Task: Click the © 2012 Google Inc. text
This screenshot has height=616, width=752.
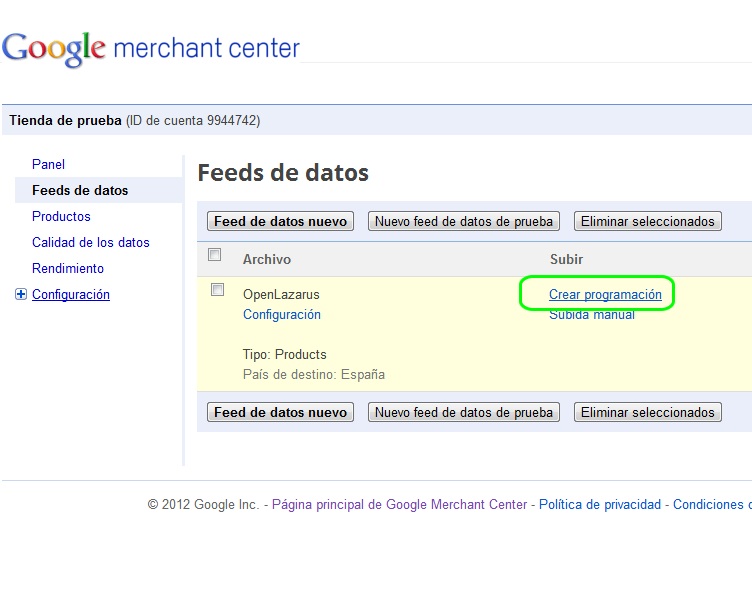Action: point(203,505)
